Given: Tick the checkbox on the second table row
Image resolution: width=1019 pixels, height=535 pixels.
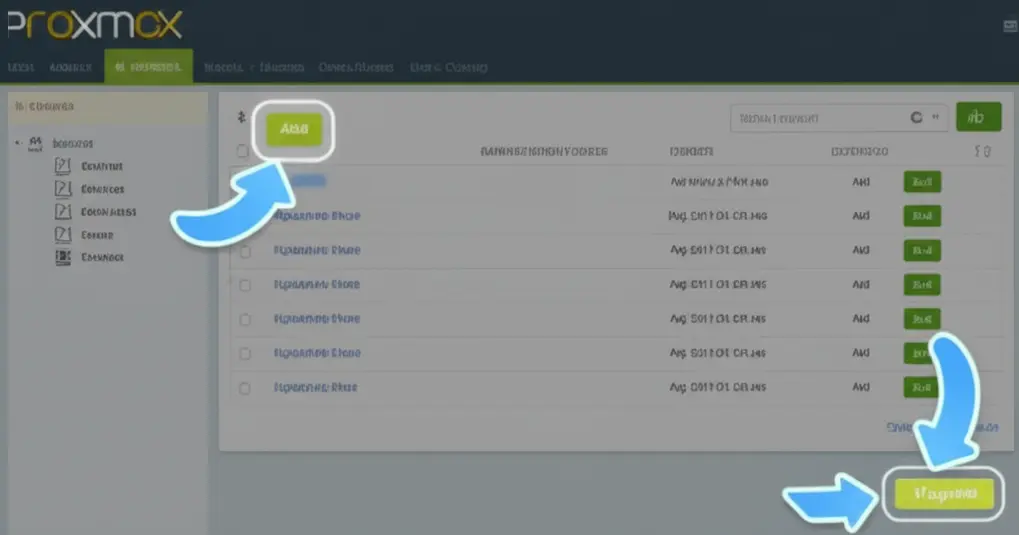Looking at the screenshot, I should 244,217.
